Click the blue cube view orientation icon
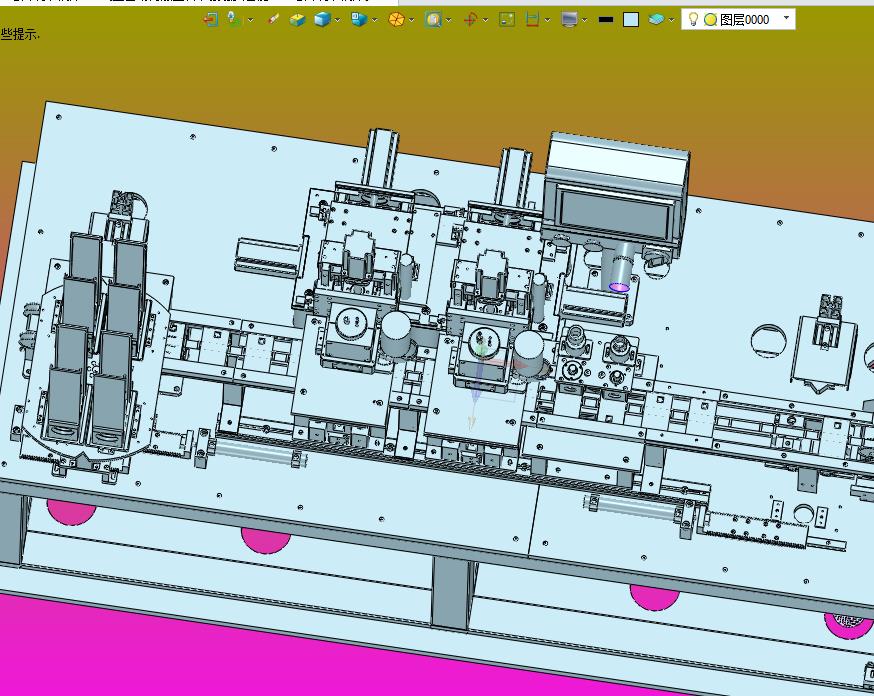This screenshot has height=696, width=874. click(358, 20)
